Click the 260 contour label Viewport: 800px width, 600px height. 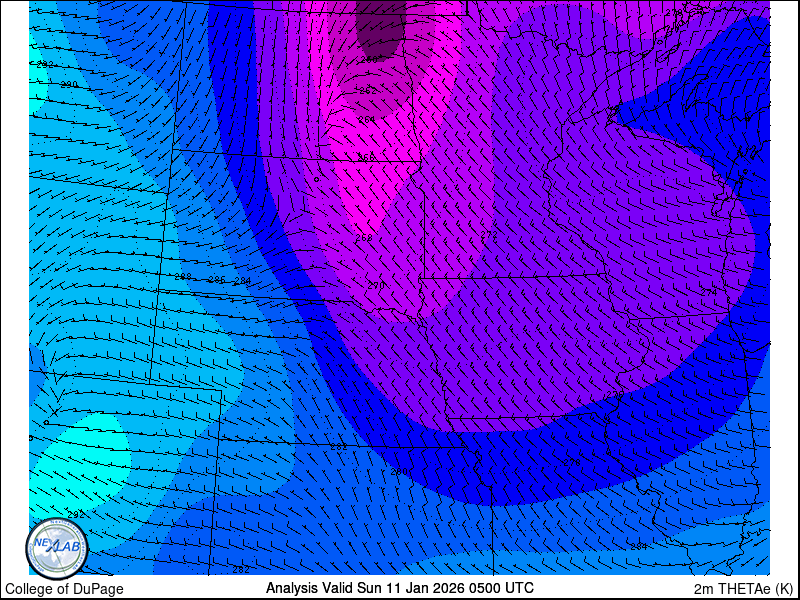tap(368, 60)
